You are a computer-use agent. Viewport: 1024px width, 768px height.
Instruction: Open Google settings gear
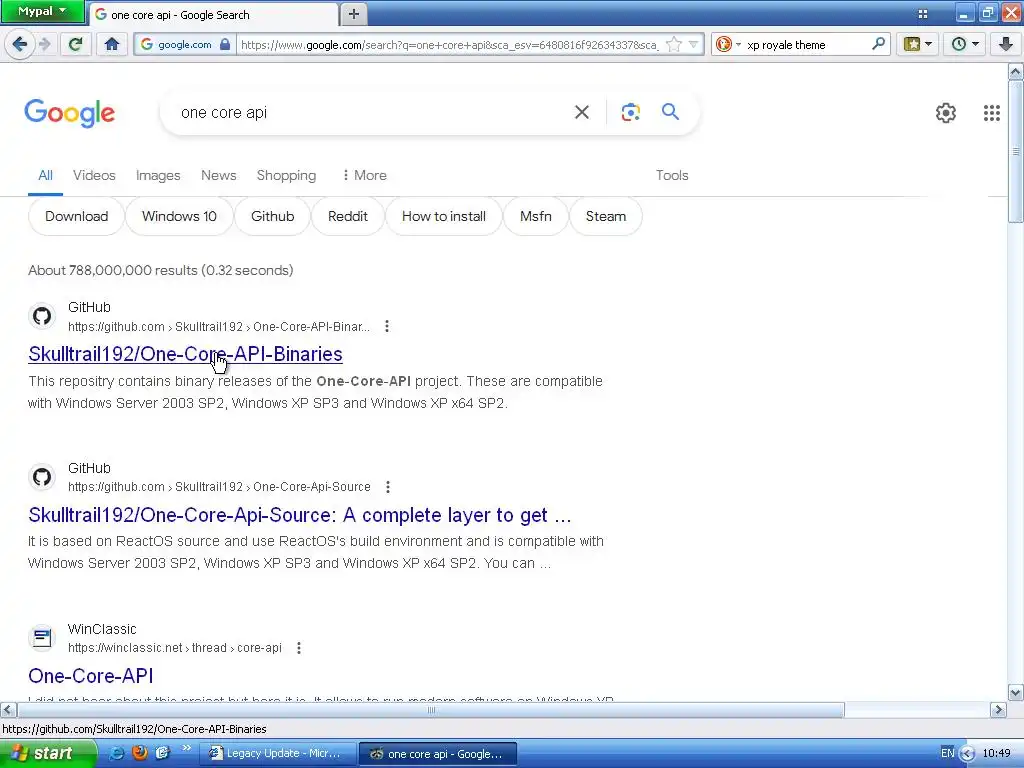[946, 113]
